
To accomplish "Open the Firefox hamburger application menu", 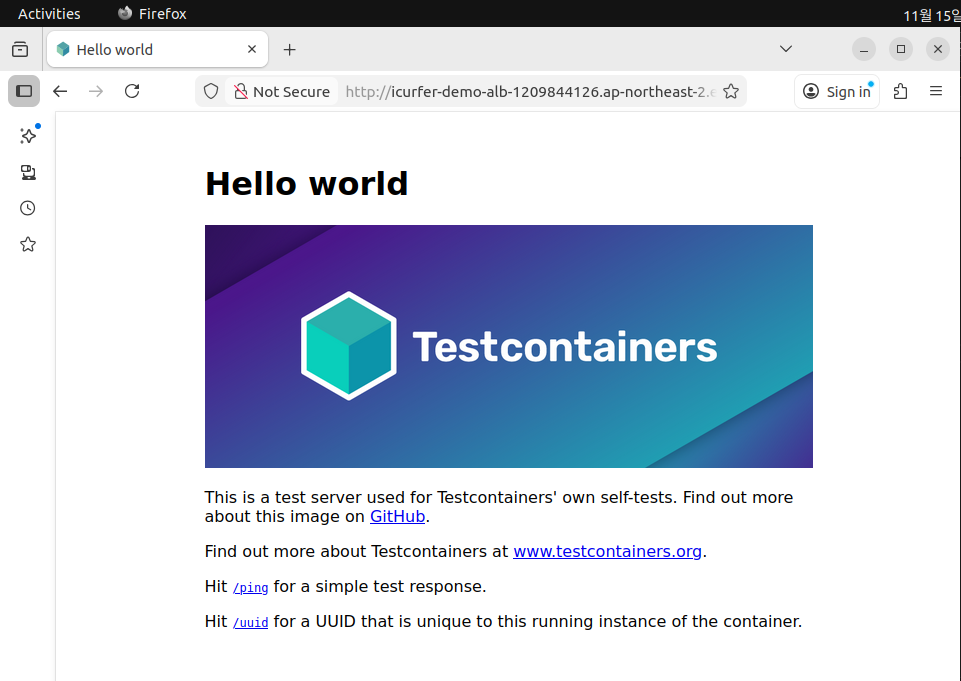I will [936, 91].
